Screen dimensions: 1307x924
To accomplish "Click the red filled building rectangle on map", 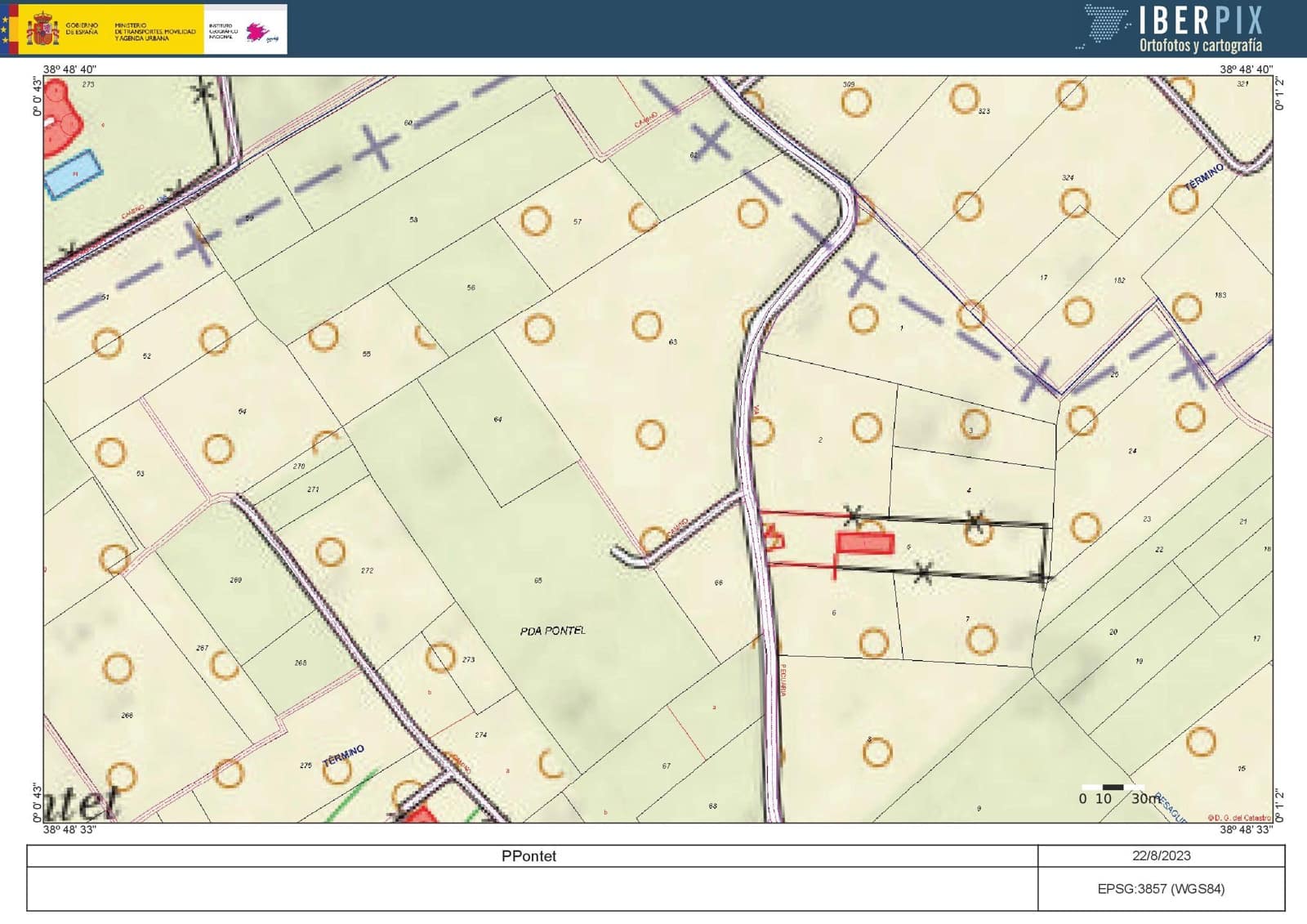I will click(864, 543).
